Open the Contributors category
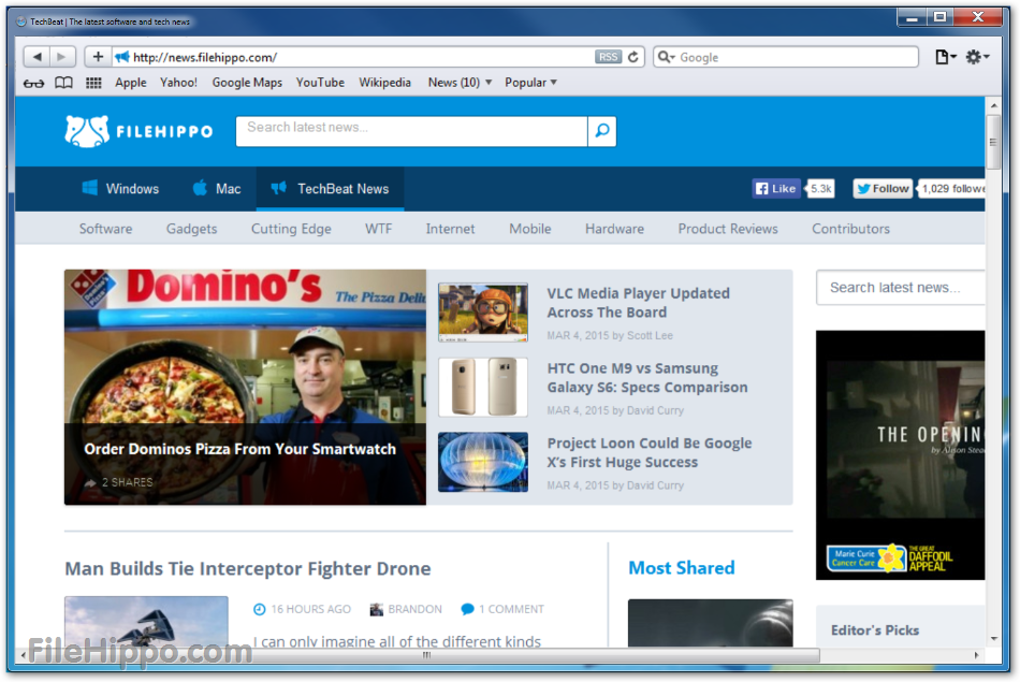The width and height of the screenshot is (1020, 682). (x=851, y=229)
